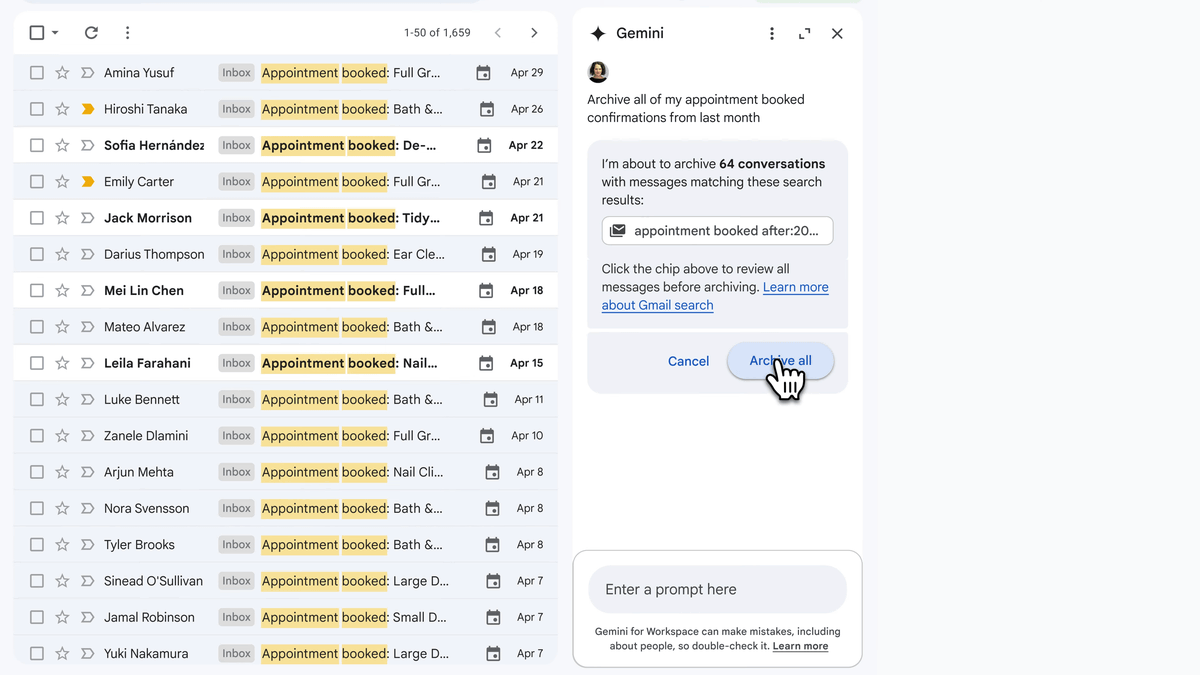This screenshot has width=1200, height=675.
Task: Open calendar icon on Sofia Hernández email
Action: click(484, 145)
